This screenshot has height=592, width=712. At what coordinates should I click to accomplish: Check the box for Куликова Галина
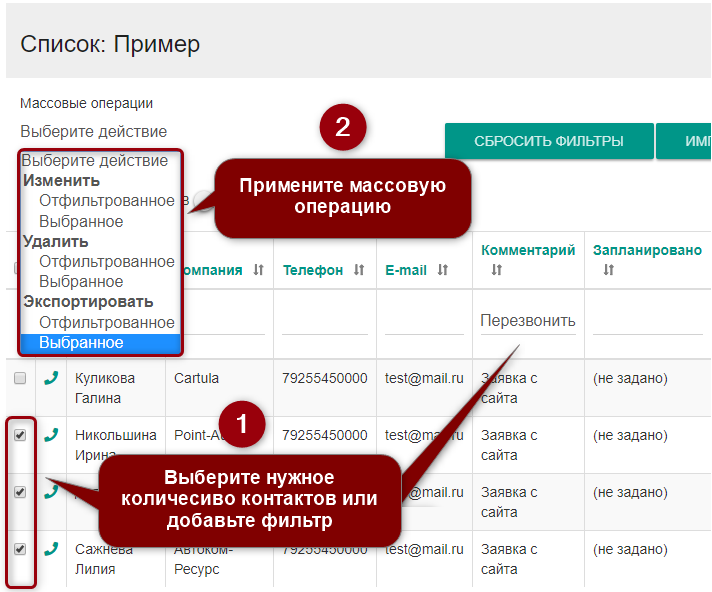[20, 378]
